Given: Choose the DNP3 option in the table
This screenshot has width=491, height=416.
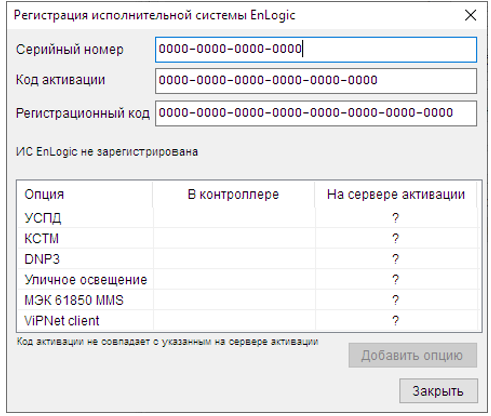Looking at the screenshot, I should [248, 259].
